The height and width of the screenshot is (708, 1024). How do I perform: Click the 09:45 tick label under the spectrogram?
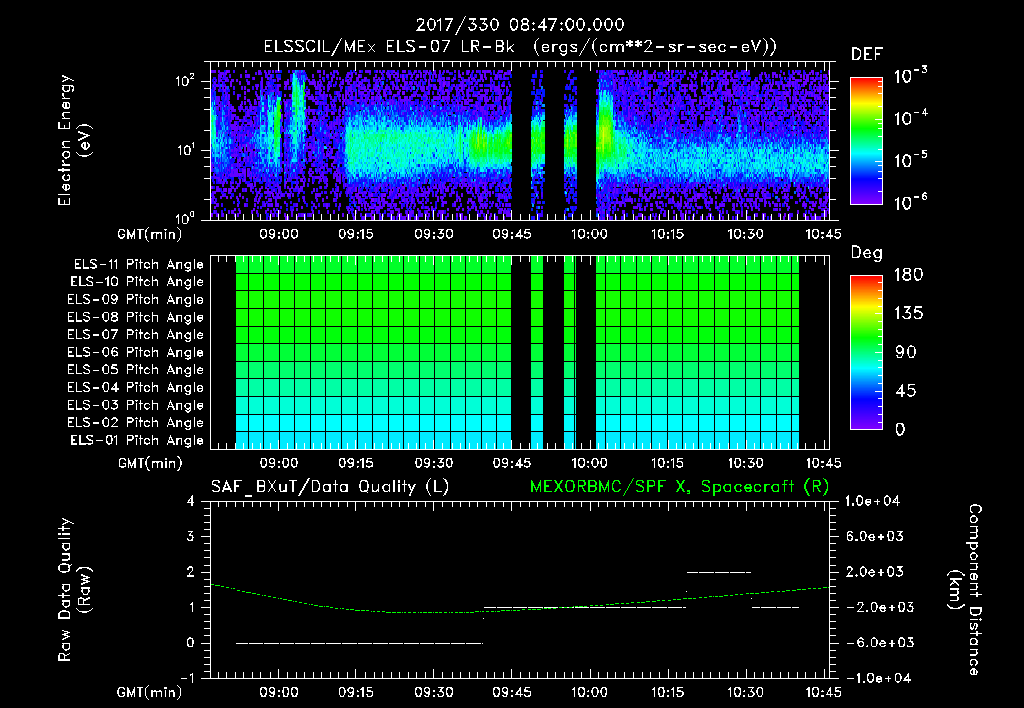[x=511, y=234]
